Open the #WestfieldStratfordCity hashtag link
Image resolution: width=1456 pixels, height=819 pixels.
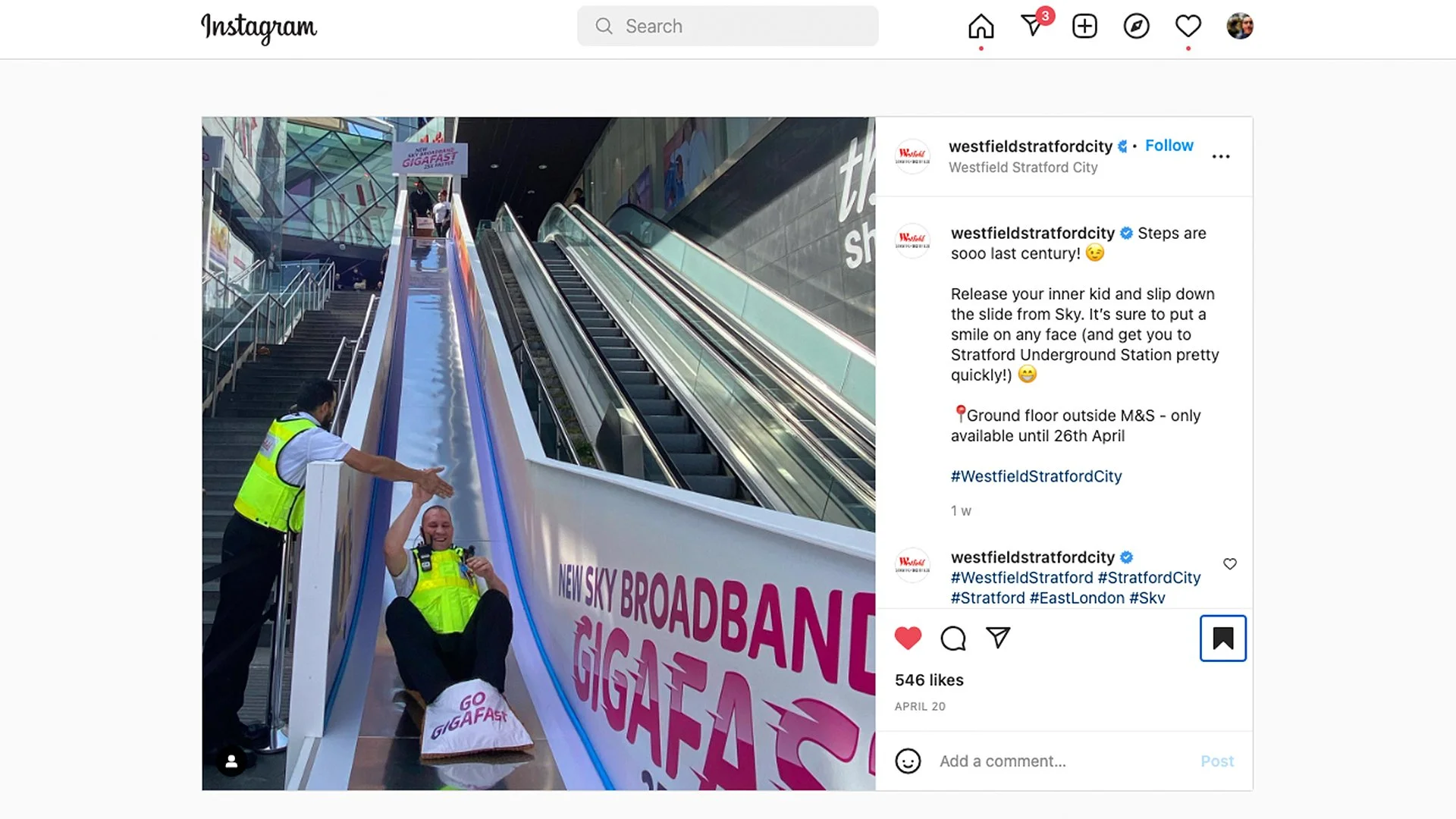coord(1036,476)
